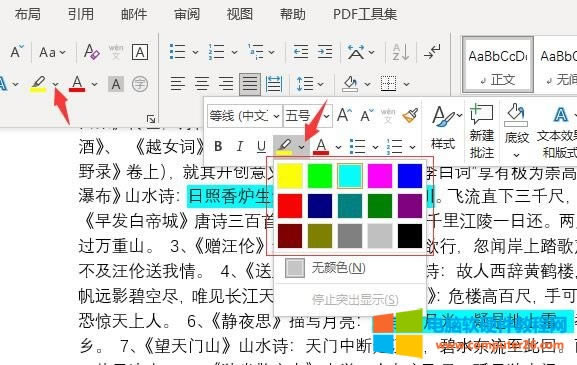Click the Increase Indent icon

tap(325, 52)
